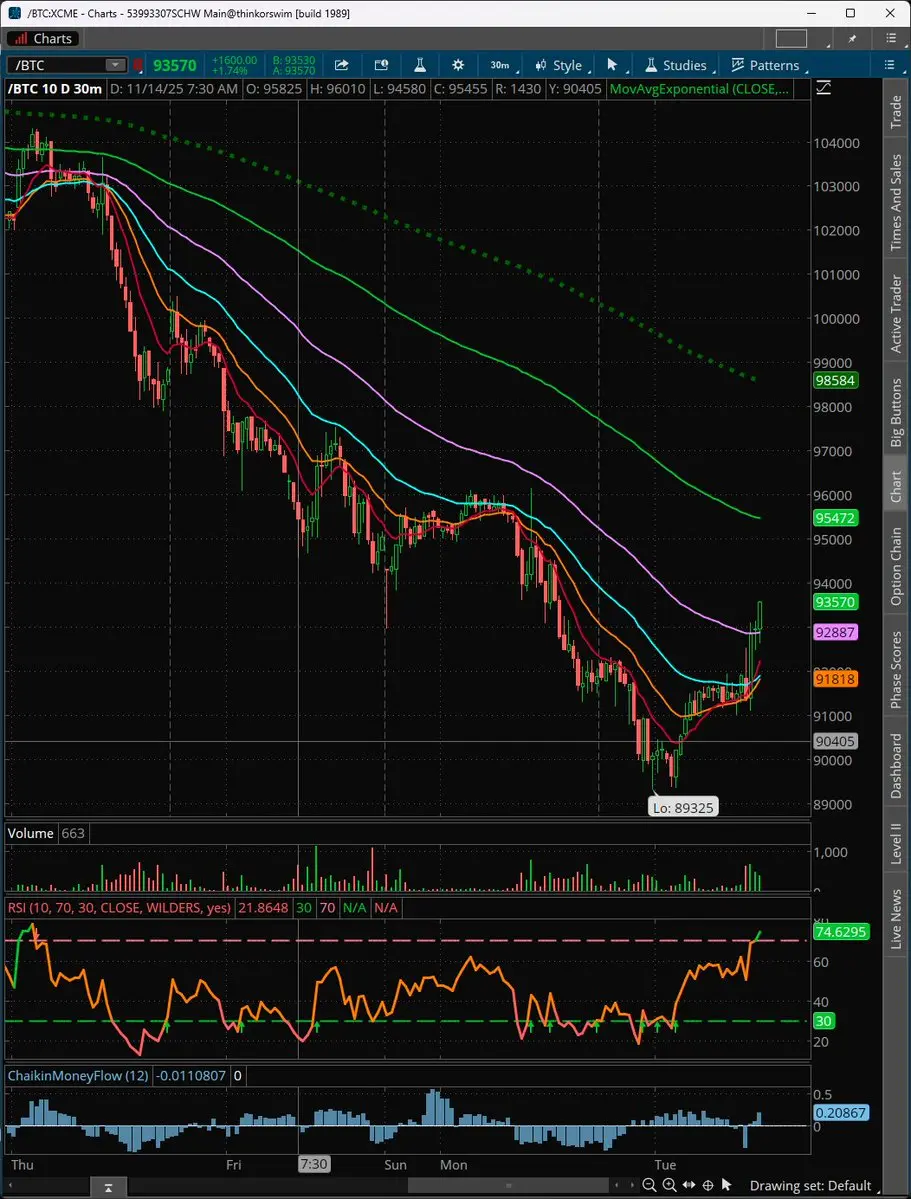Viewport: 911px width, 1199px height.
Task: Click the 92887 purple price bubble
Action: (835, 632)
